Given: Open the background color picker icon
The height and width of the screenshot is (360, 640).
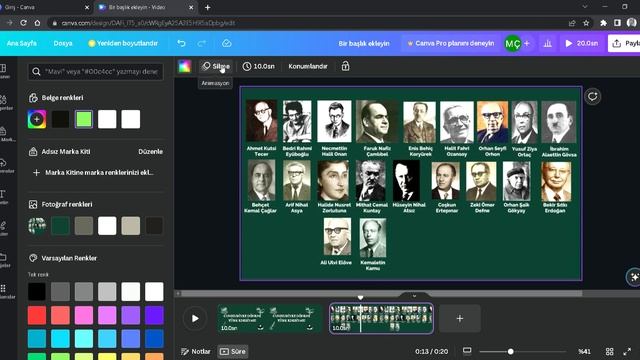Looking at the screenshot, I should point(184,66).
